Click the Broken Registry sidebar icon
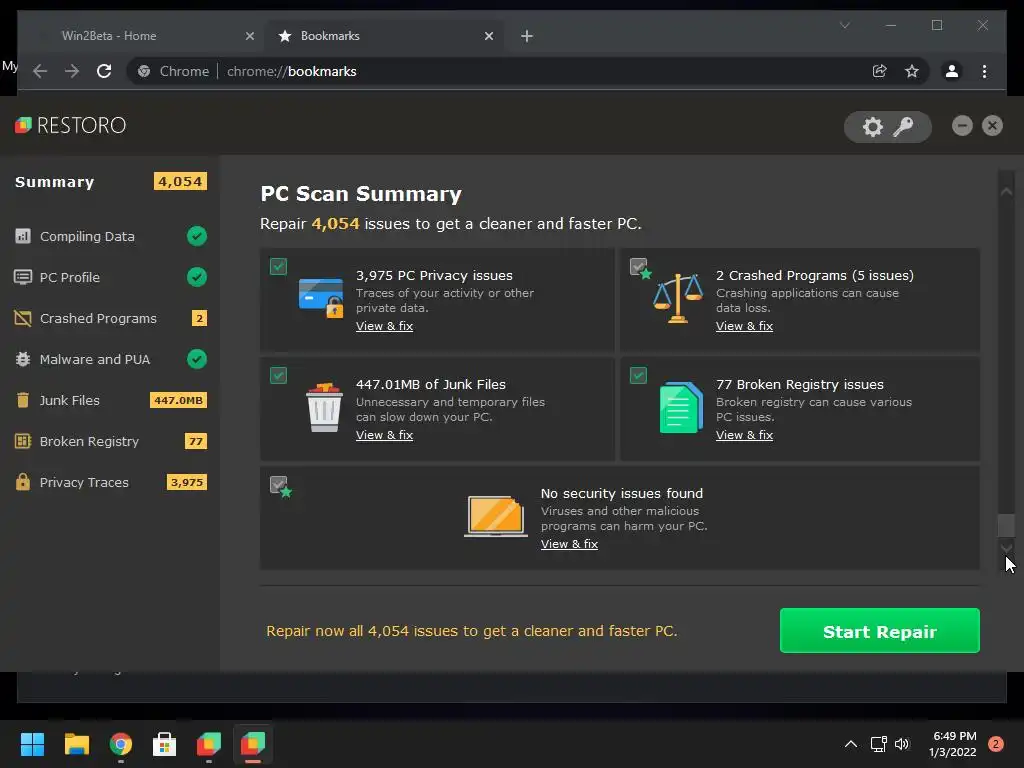The width and height of the screenshot is (1024, 768). pyautogui.click(x=23, y=441)
